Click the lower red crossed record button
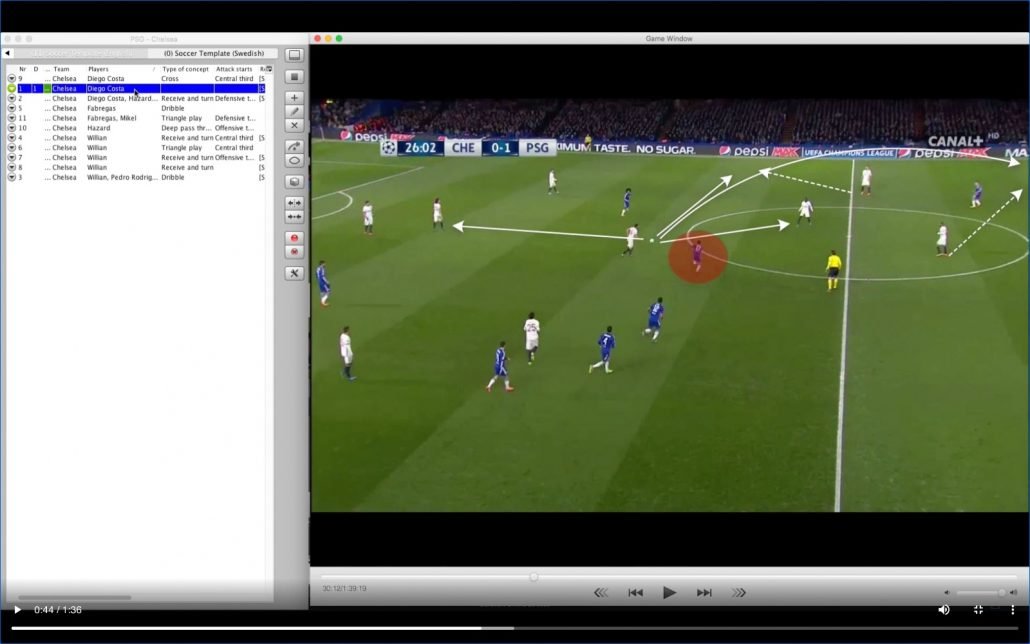 pyautogui.click(x=294, y=252)
